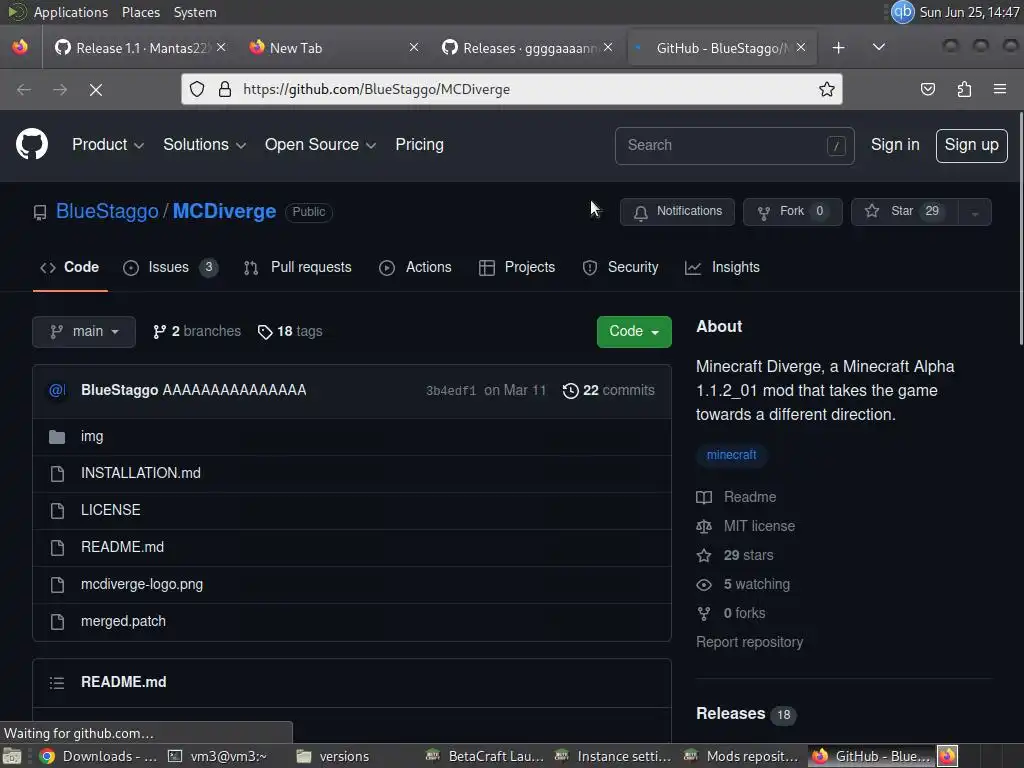The height and width of the screenshot is (768, 1024).
Task: Expand the Product navigation dropdown
Action: pyautogui.click(x=108, y=144)
